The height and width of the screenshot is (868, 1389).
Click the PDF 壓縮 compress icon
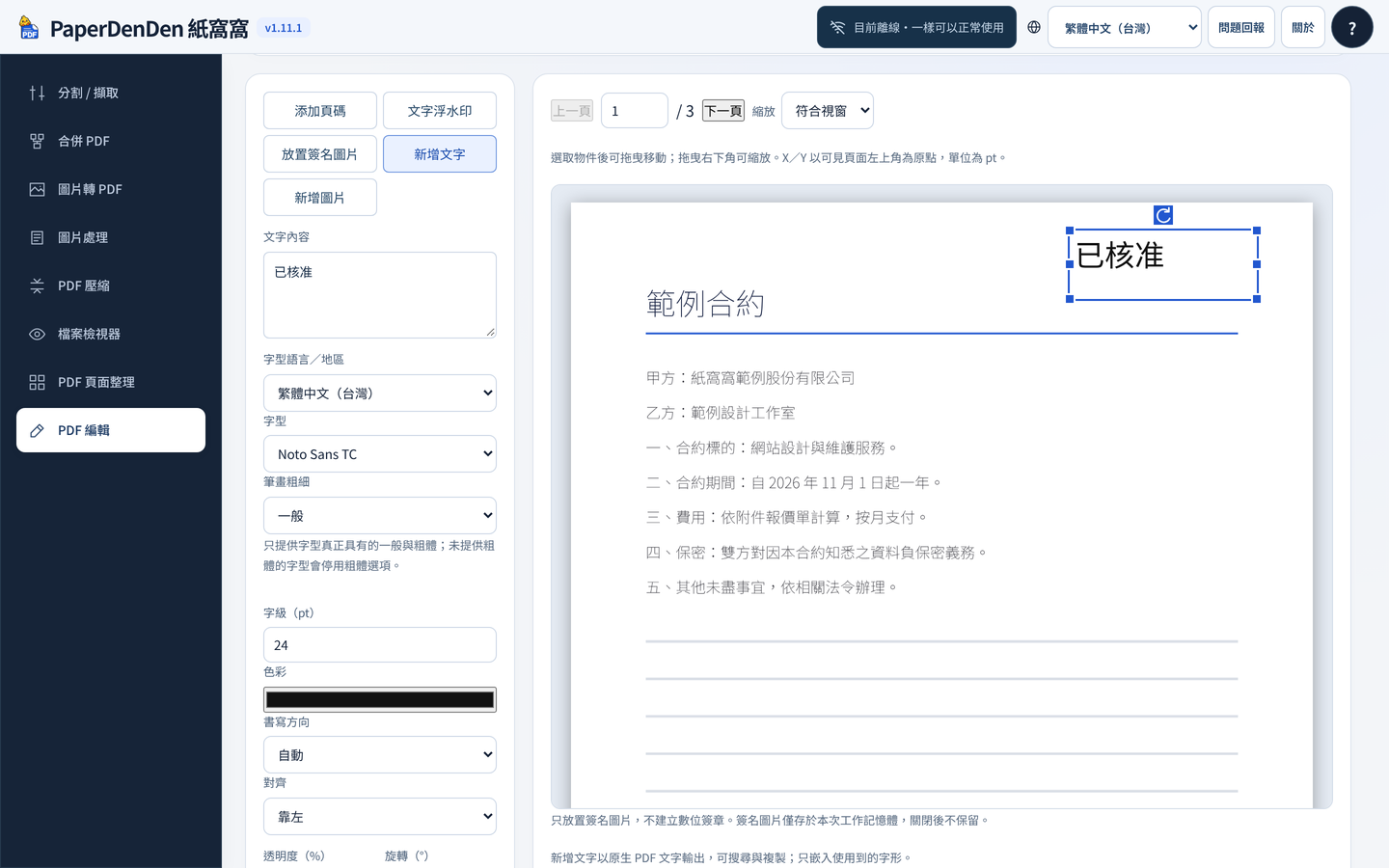37,285
